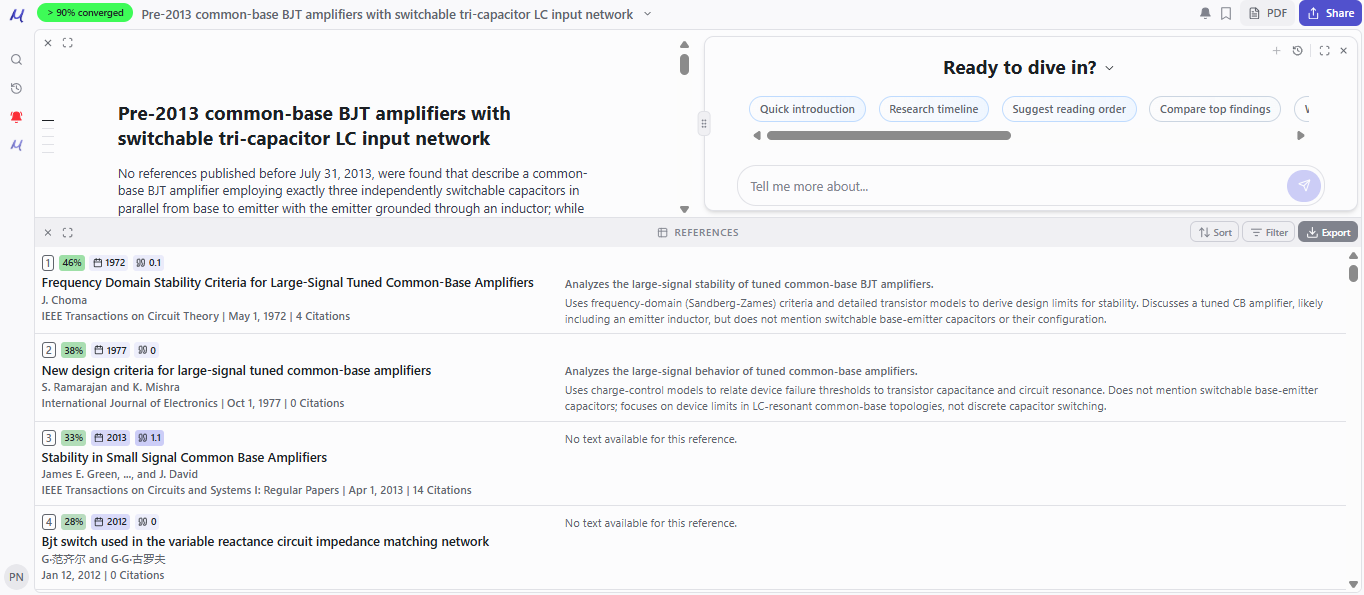
Task: Open the report title dropdown chevron
Action: 647,14
